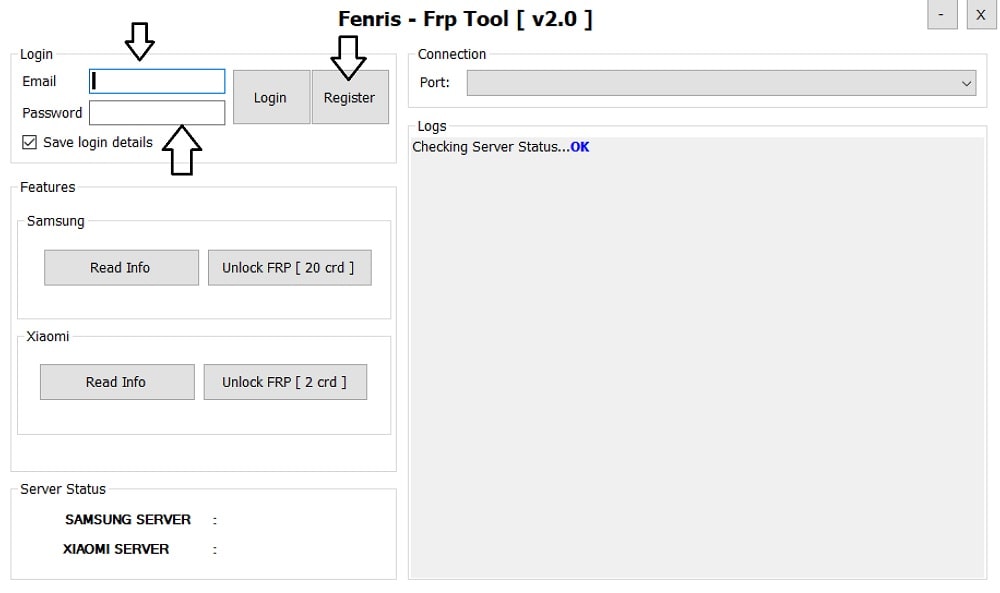
Task: Click the Port label in Connection
Action: (x=434, y=83)
